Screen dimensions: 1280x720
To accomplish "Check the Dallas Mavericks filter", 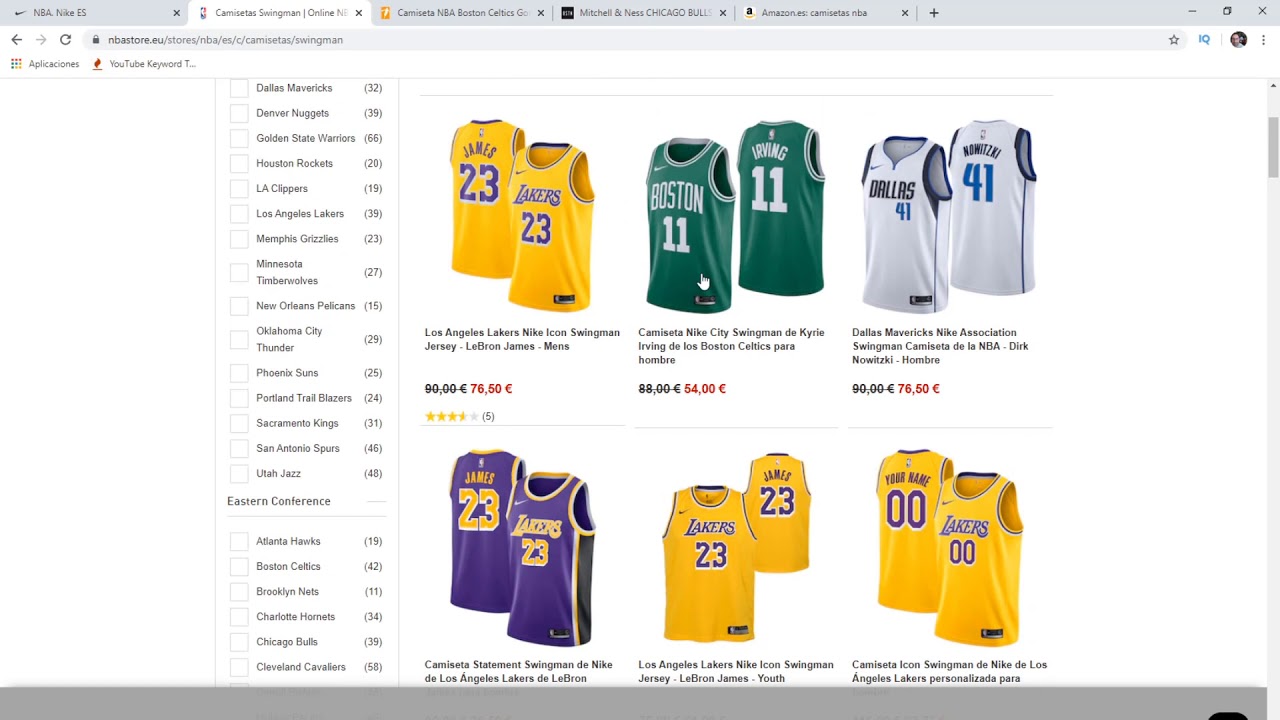I will coord(239,88).
